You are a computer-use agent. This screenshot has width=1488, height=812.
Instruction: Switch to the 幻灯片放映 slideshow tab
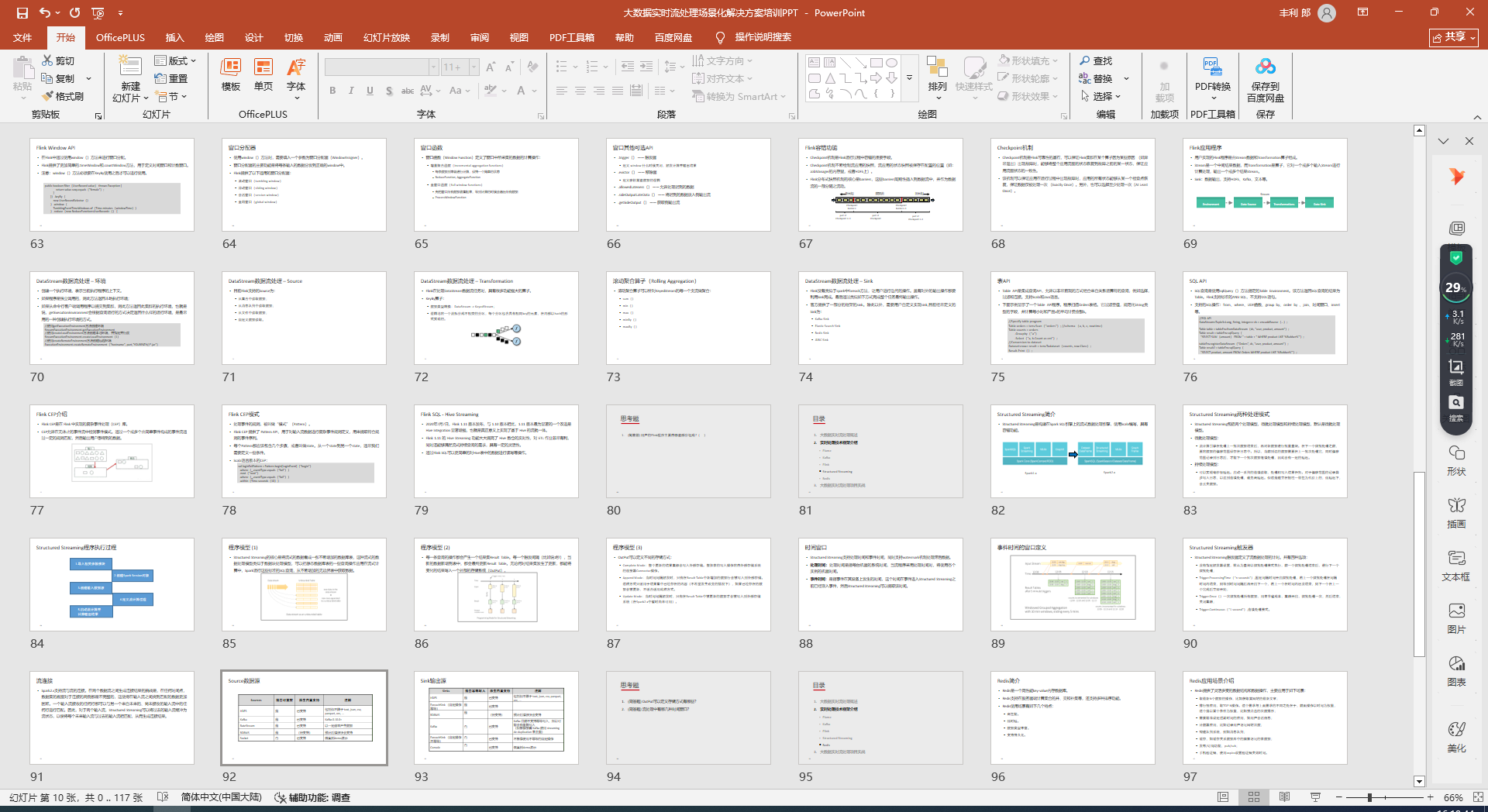point(386,37)
